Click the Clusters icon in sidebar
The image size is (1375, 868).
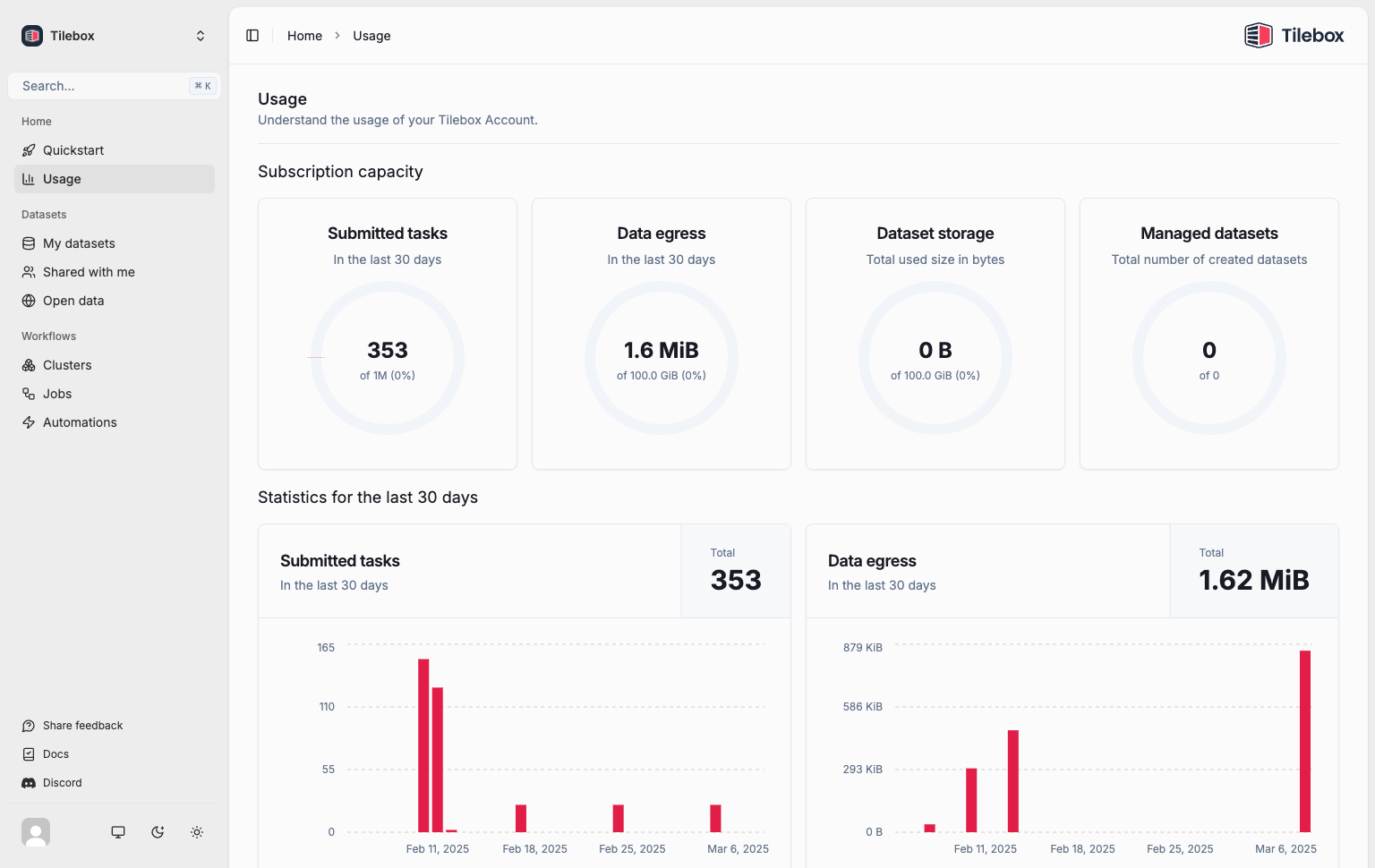click(29, 365)
